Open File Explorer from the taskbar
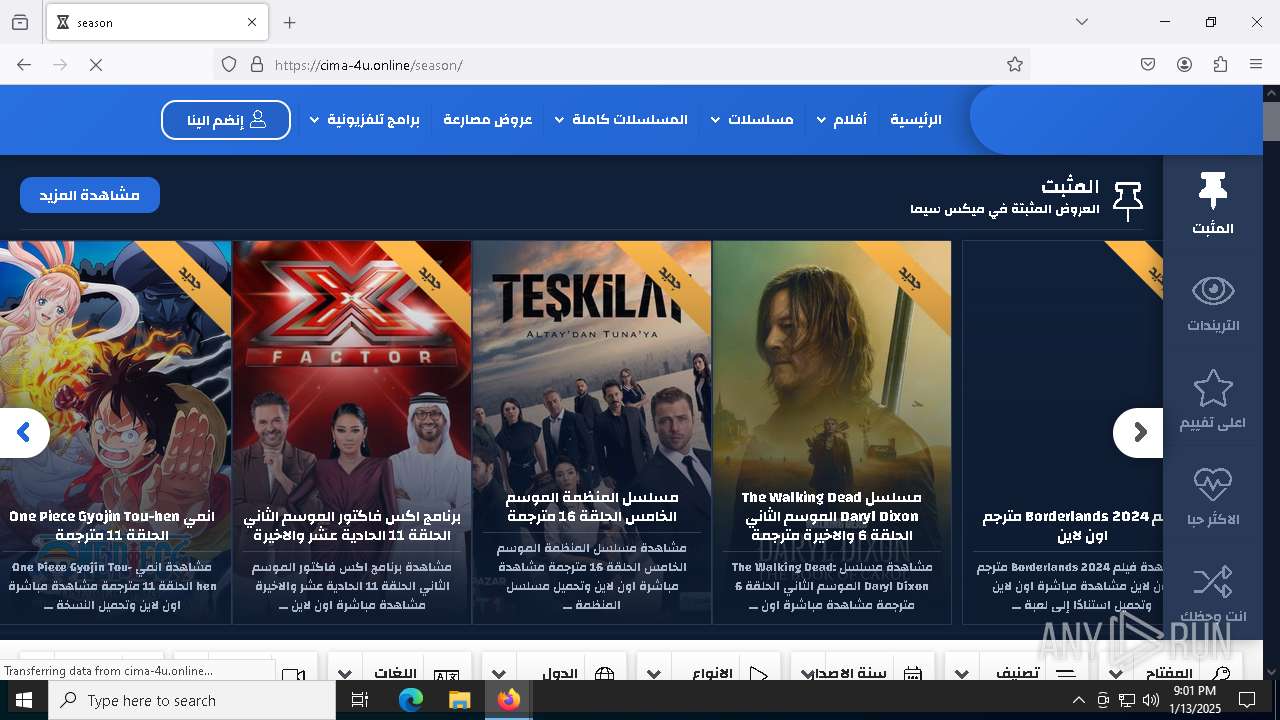 459,700
